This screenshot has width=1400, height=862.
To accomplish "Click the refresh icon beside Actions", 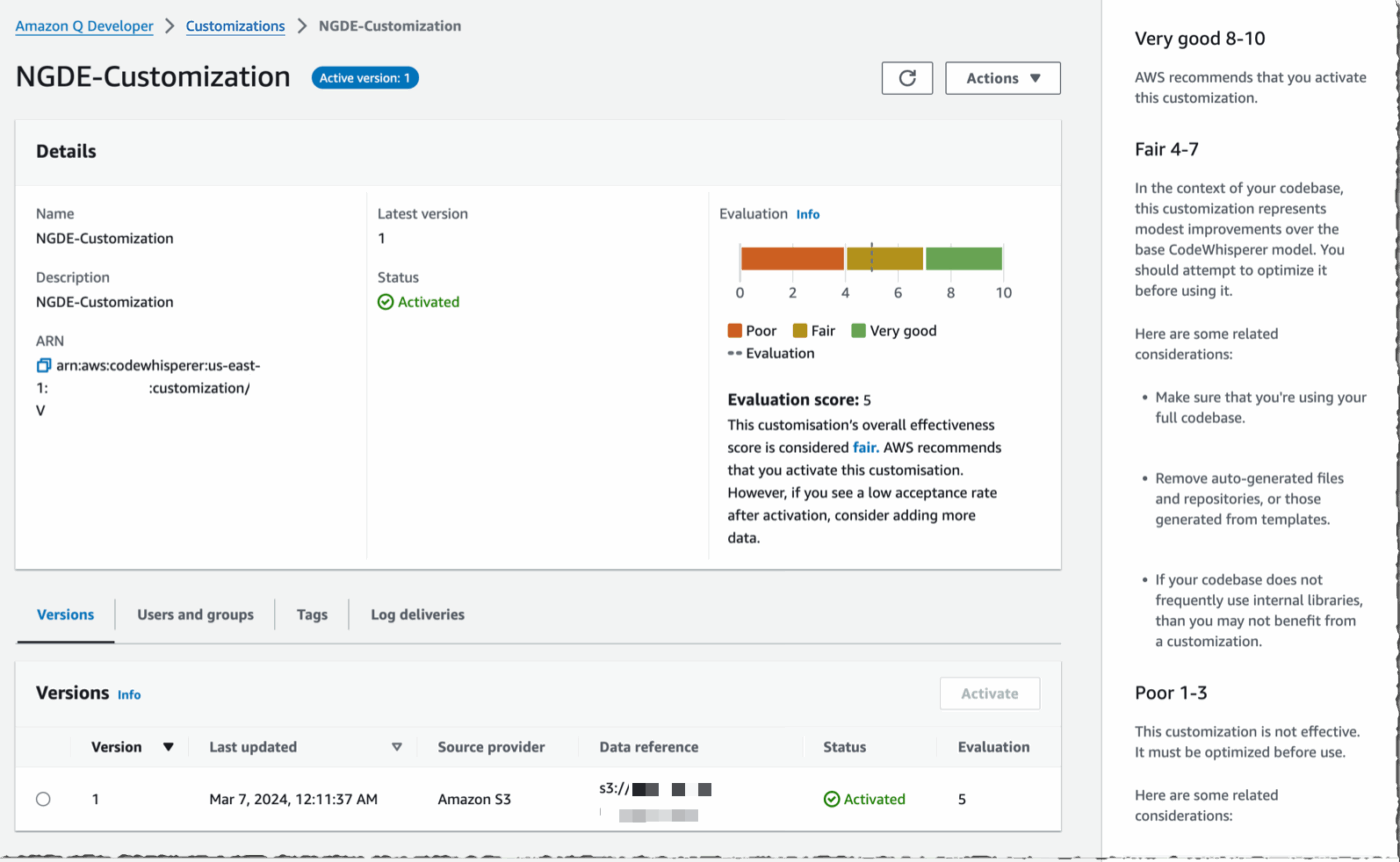I will [906, 78].
